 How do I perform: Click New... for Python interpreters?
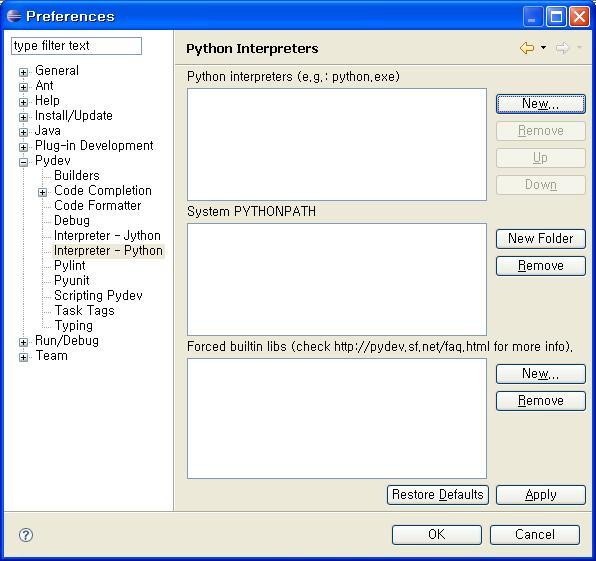coord(541,104)
